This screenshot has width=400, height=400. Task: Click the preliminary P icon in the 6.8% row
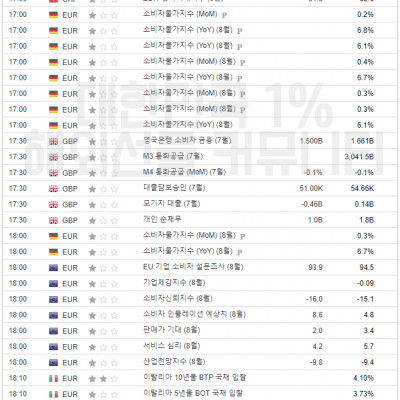pyautogui.click(x=239, y=31)
